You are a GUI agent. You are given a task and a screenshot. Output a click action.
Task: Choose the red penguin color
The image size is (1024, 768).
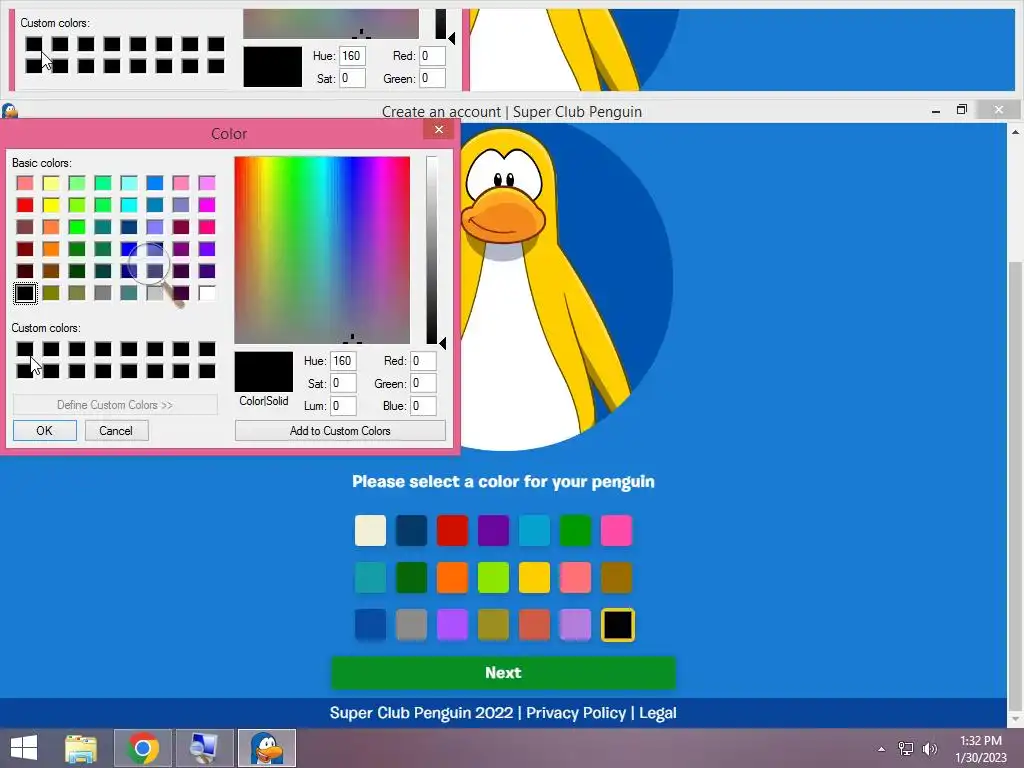point(452,530)
